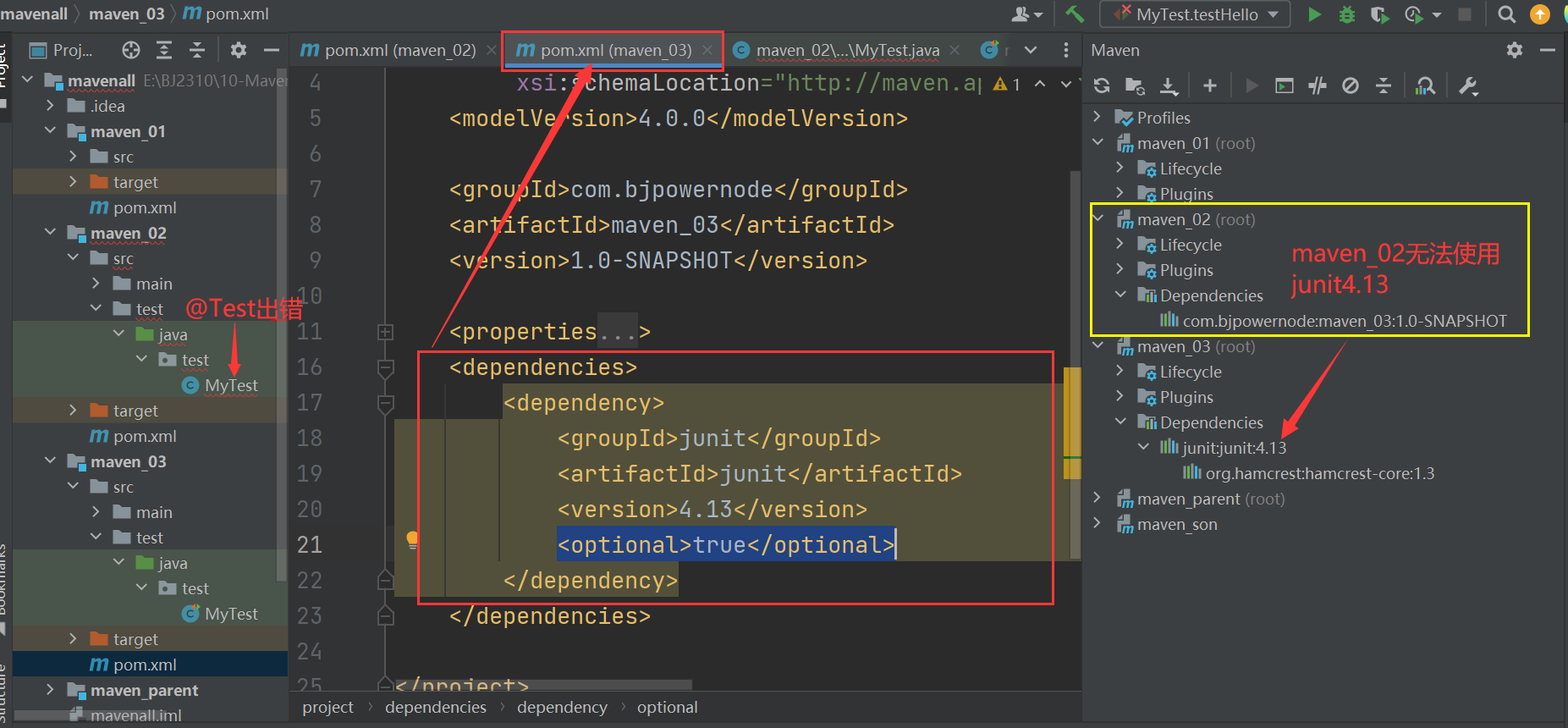Expand maven_parent folder in Project tree
The image size is (1568, 728).
[50, 689]
